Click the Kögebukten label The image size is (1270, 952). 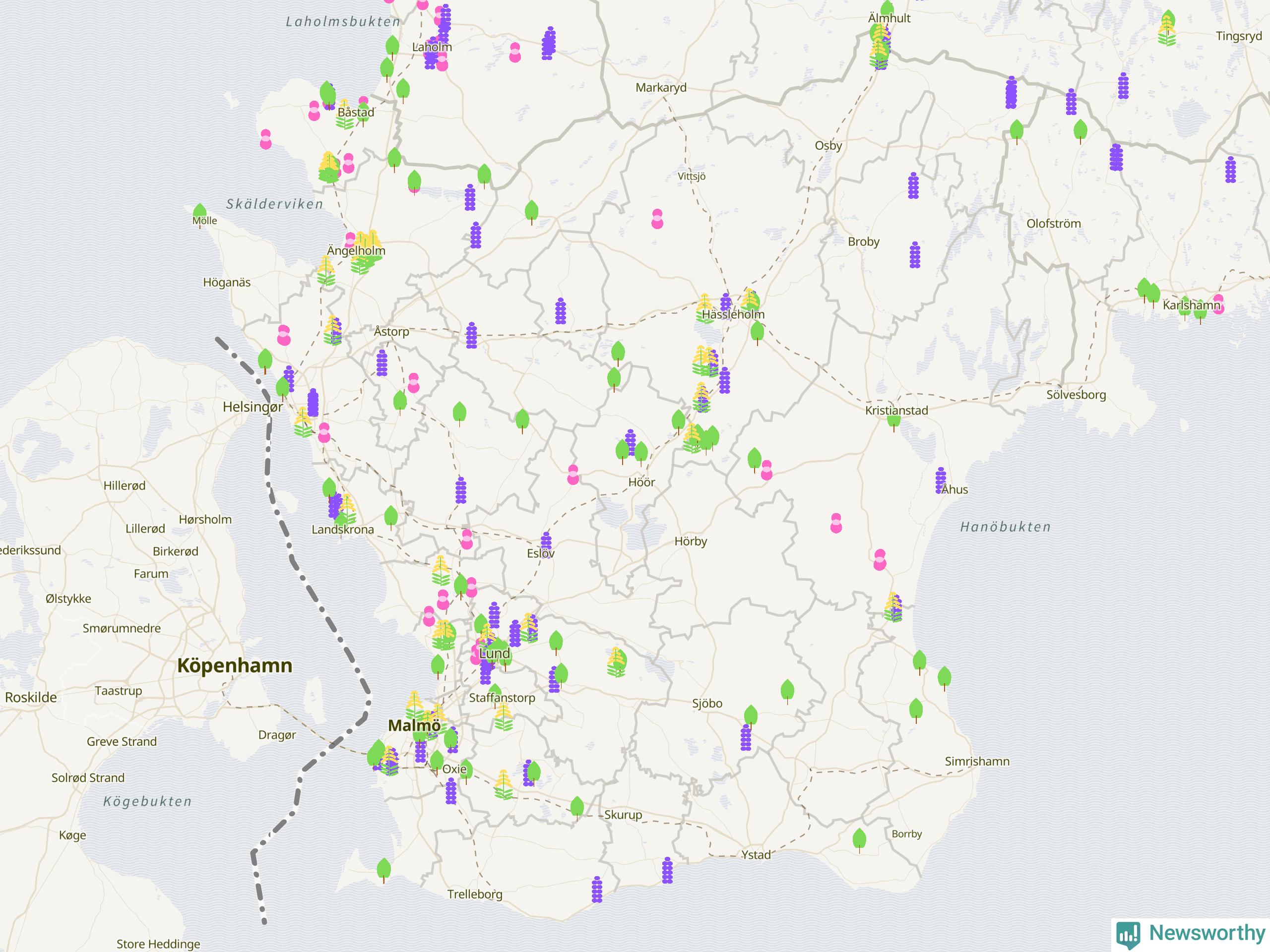tap(147, 802)
